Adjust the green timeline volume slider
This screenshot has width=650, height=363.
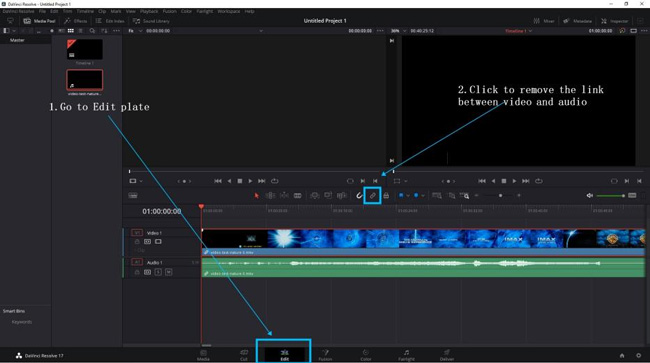pyautogui.click(x=610, y=196)
